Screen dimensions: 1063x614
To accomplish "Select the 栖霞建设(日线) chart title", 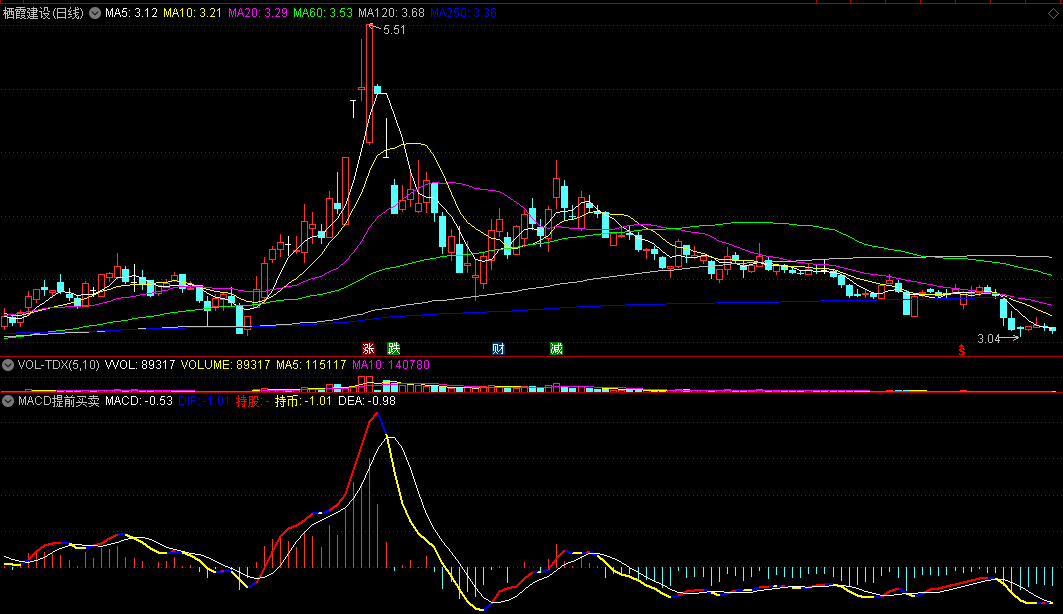I will (43, 13).
